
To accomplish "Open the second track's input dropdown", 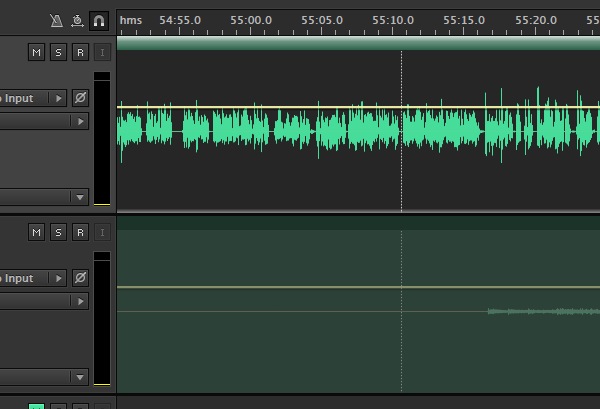I will [58, 278].
